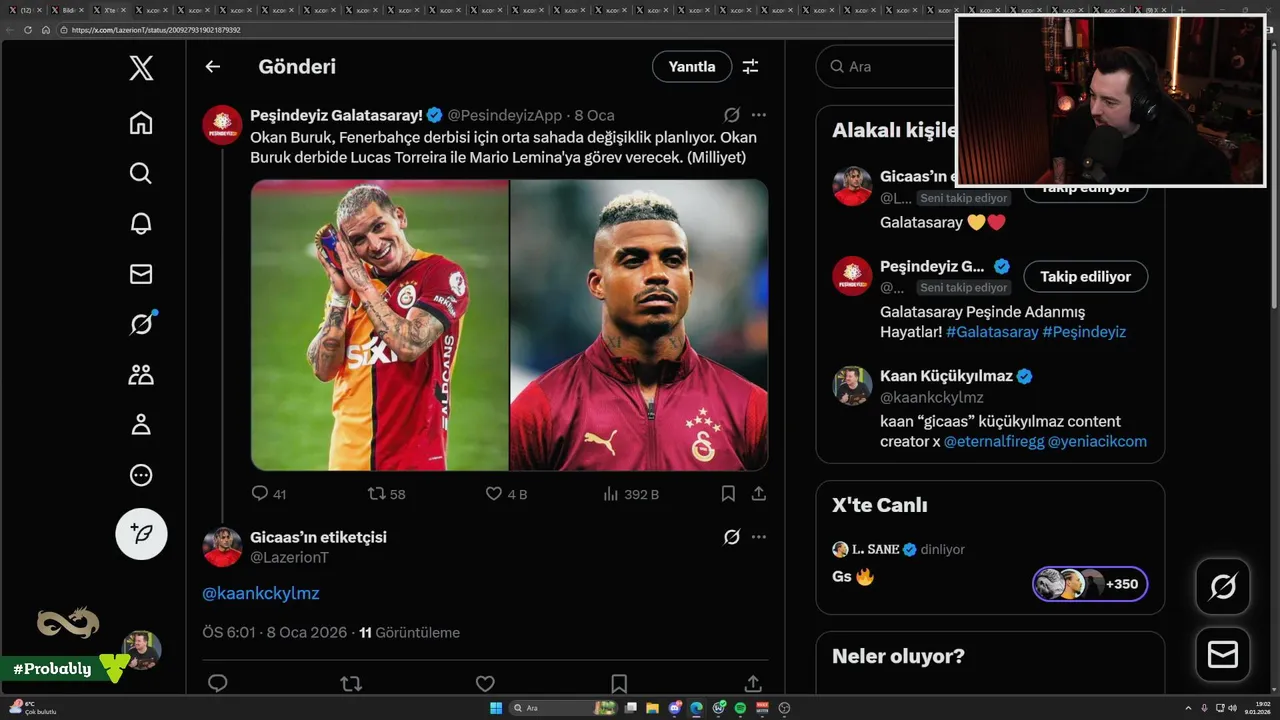
Task: Open Grok icon in sidebar
Action: pos(141,323)
